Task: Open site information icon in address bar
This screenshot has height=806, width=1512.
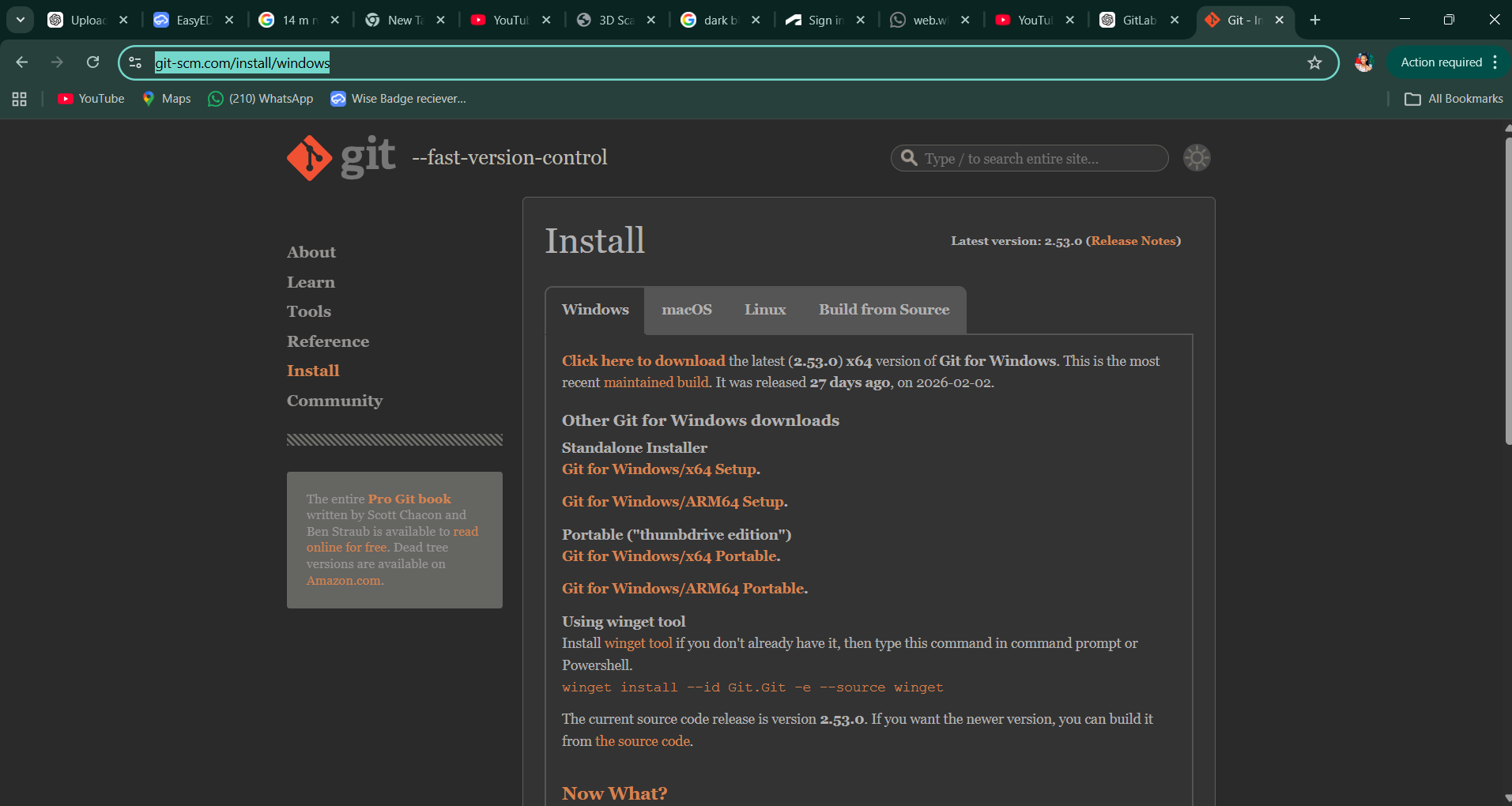Action: (135, 62)
